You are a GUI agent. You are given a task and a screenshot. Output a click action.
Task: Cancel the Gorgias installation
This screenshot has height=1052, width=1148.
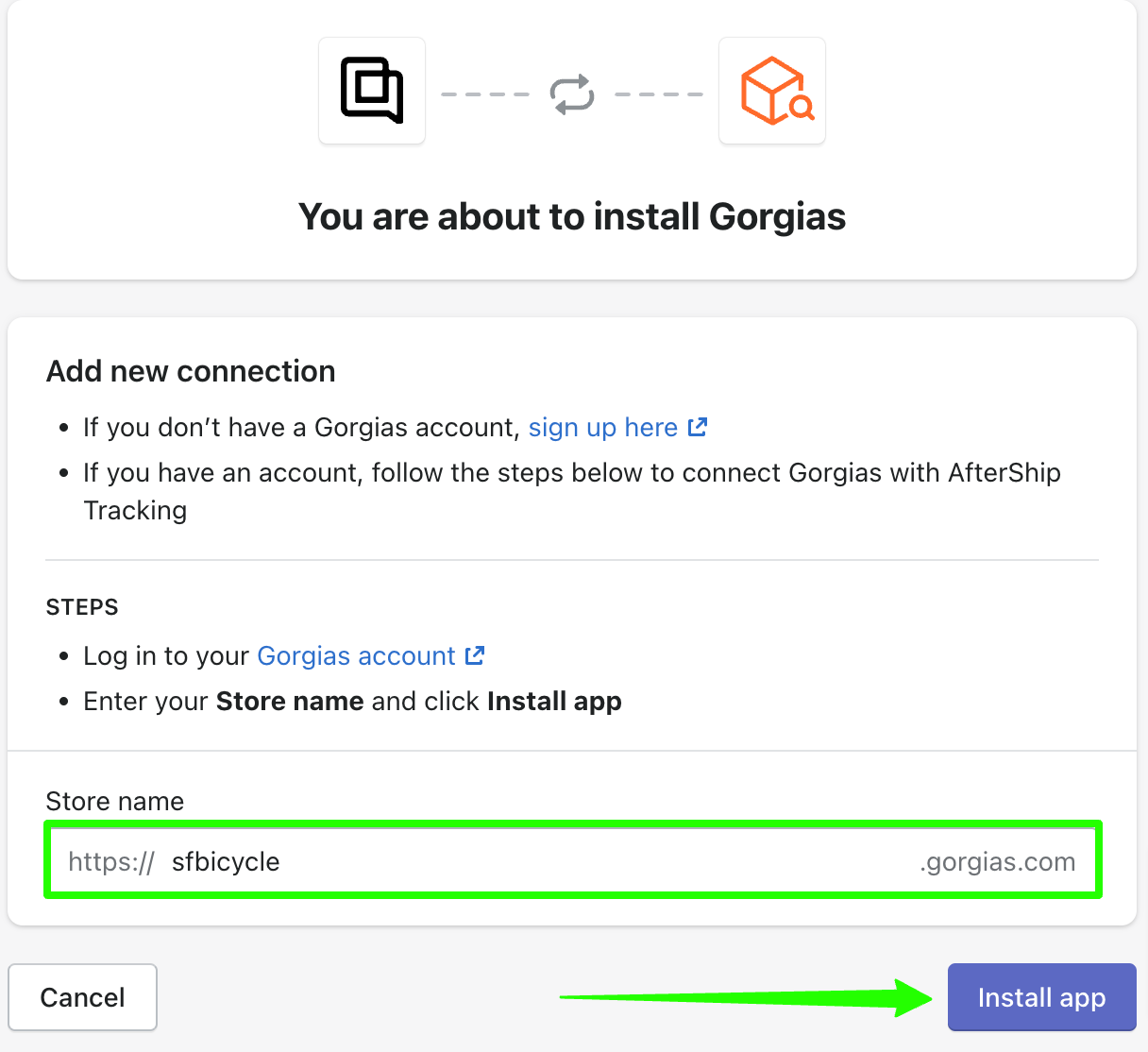83,997
